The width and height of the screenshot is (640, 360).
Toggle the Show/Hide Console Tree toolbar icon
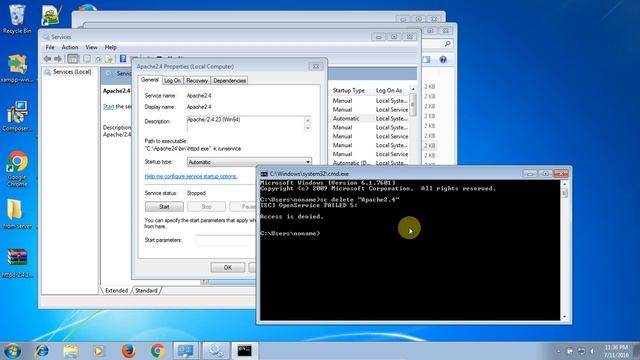[x=73, y=59]
